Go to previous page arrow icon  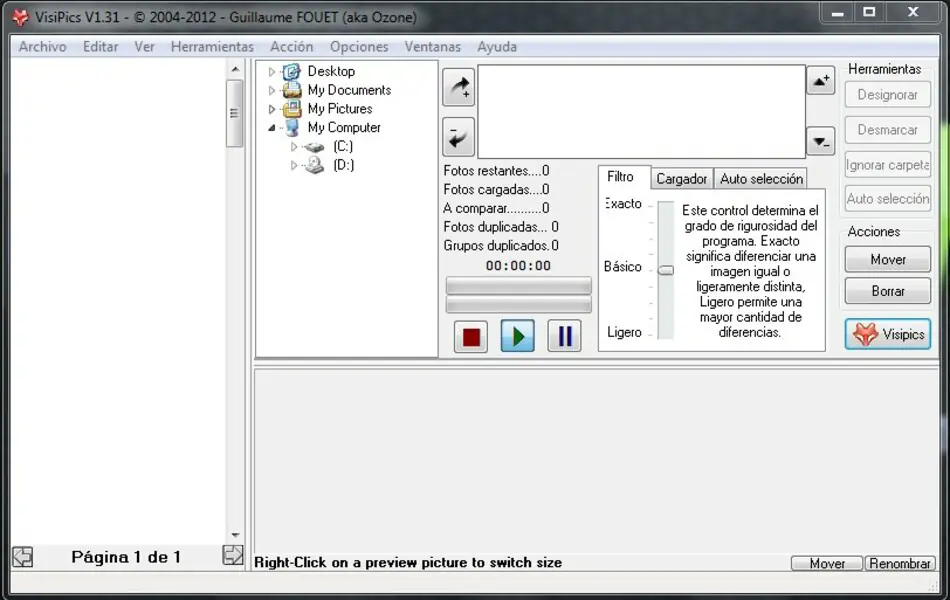click(22, 556)
